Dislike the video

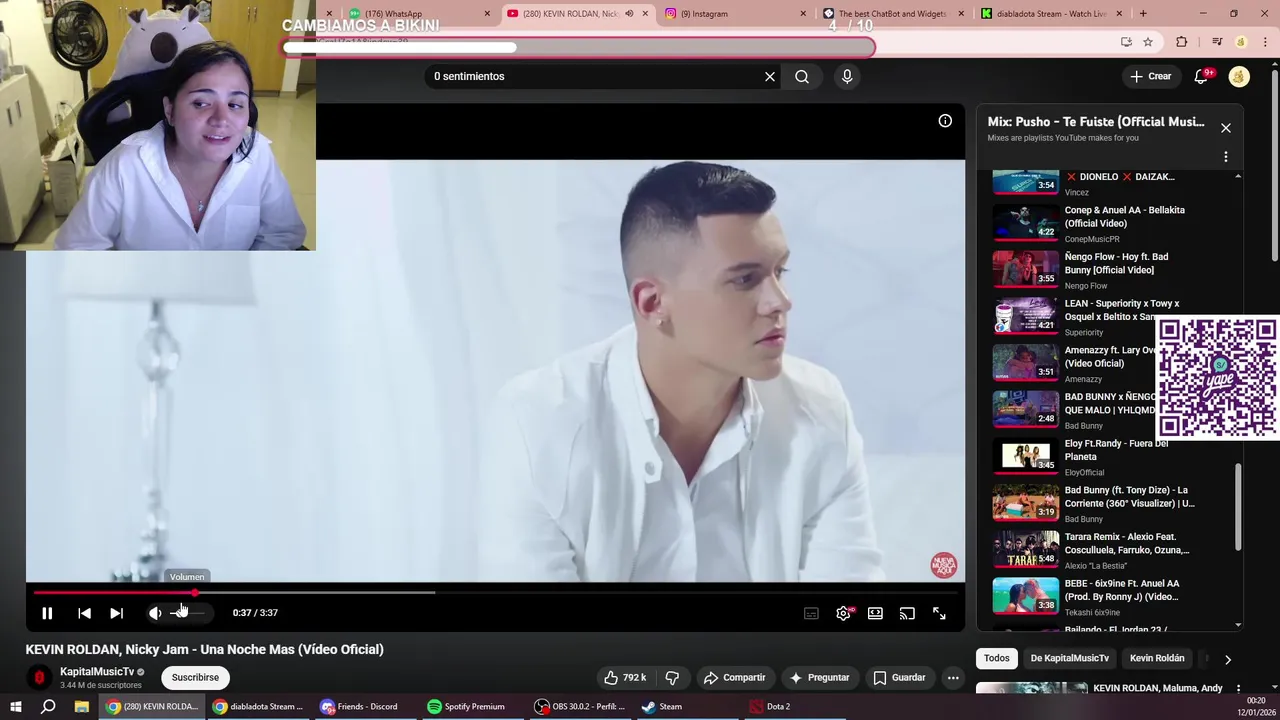pos(672,678)
